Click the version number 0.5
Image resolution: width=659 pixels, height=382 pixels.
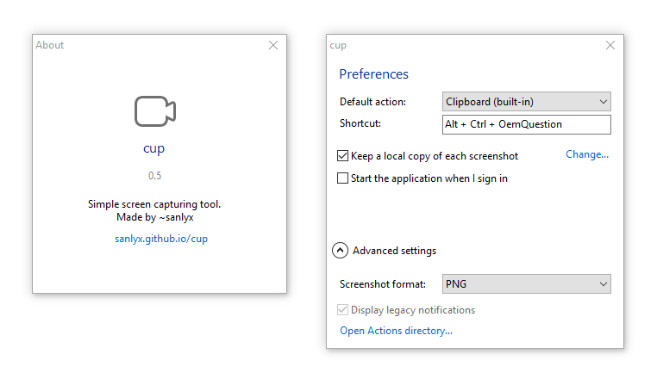point(155,175)
